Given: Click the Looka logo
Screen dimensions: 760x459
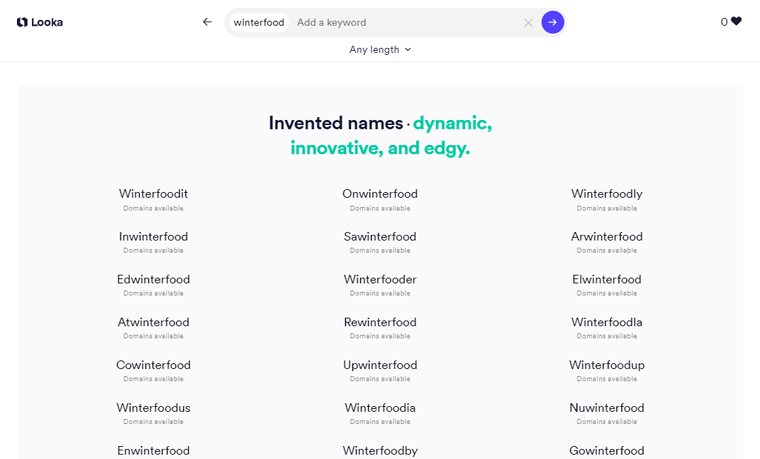Looking at the screenshot, I should click(x=40, y=22).
